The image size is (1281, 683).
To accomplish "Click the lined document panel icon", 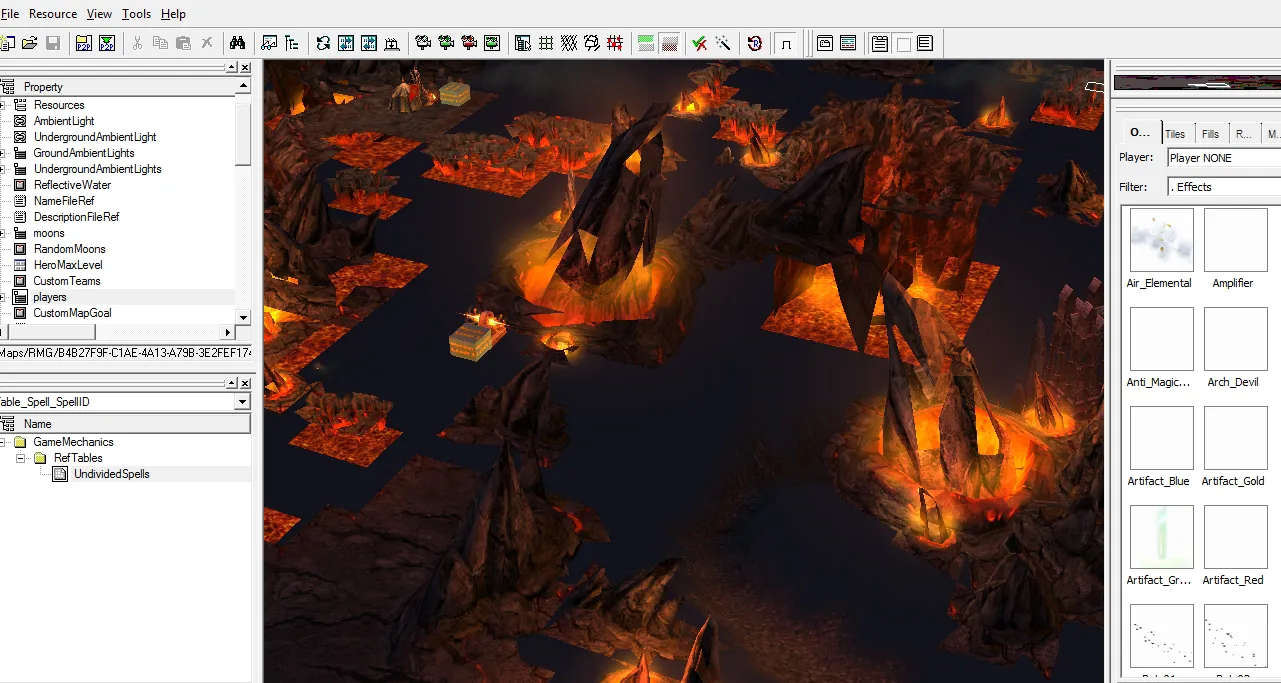I will coord(925,43).
